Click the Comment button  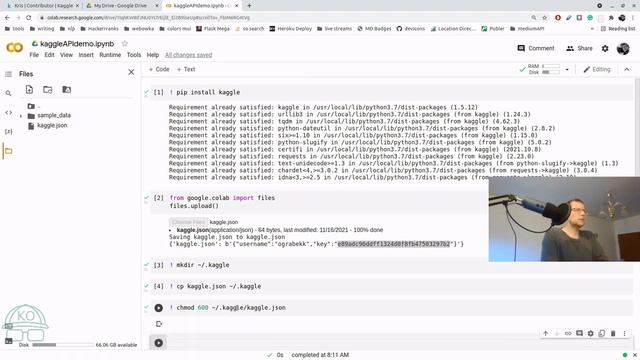[x=536, y=48]
